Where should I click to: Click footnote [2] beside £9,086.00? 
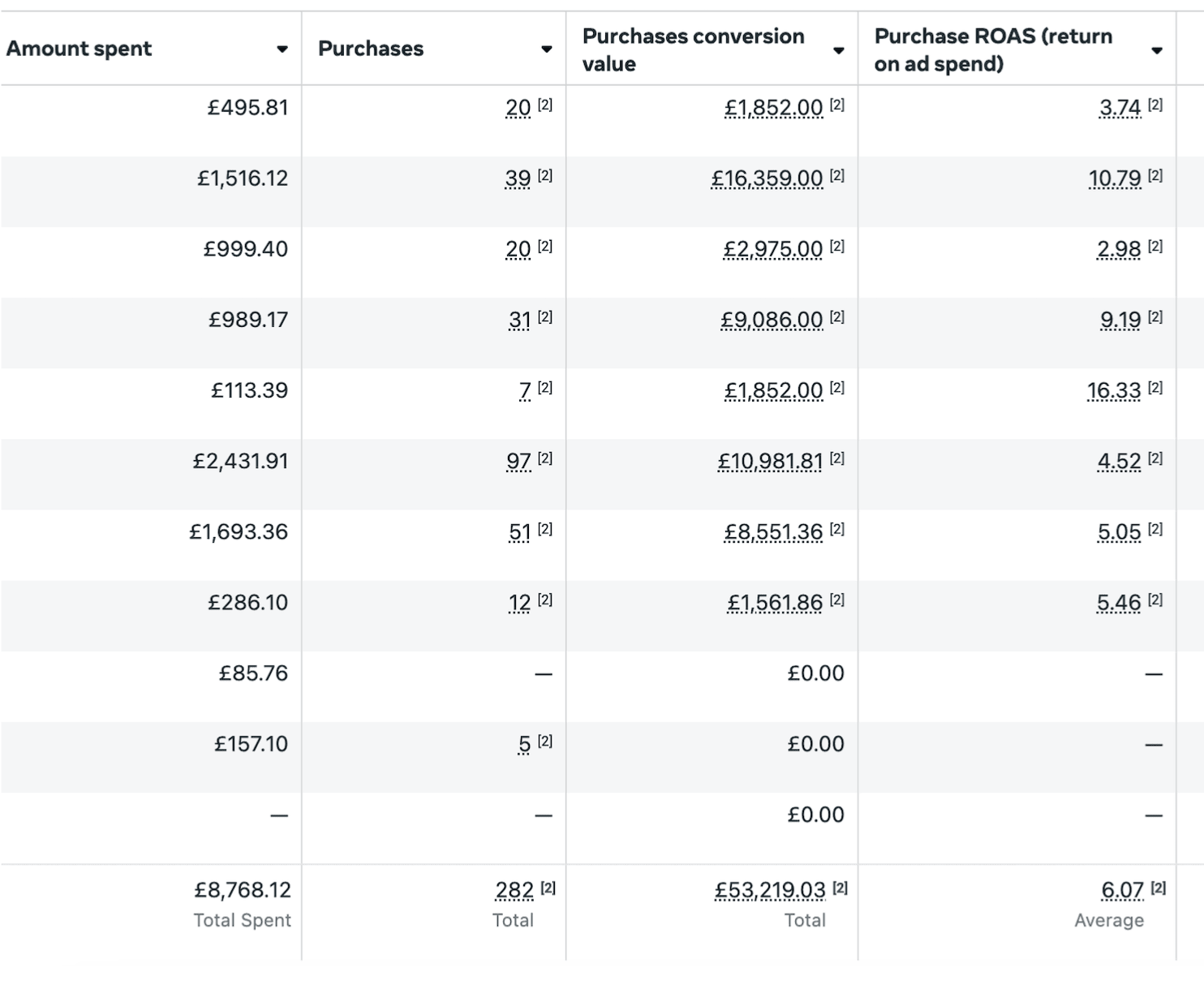pos(837,317)
